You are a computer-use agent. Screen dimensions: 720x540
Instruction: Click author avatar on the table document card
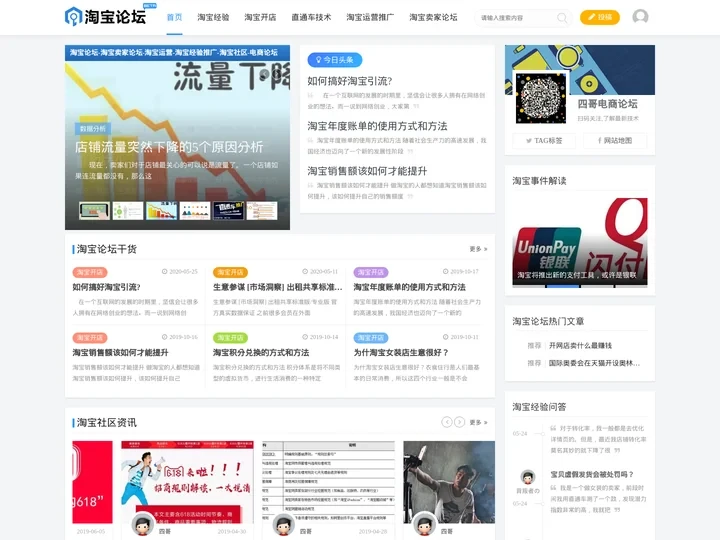point(284,524)
